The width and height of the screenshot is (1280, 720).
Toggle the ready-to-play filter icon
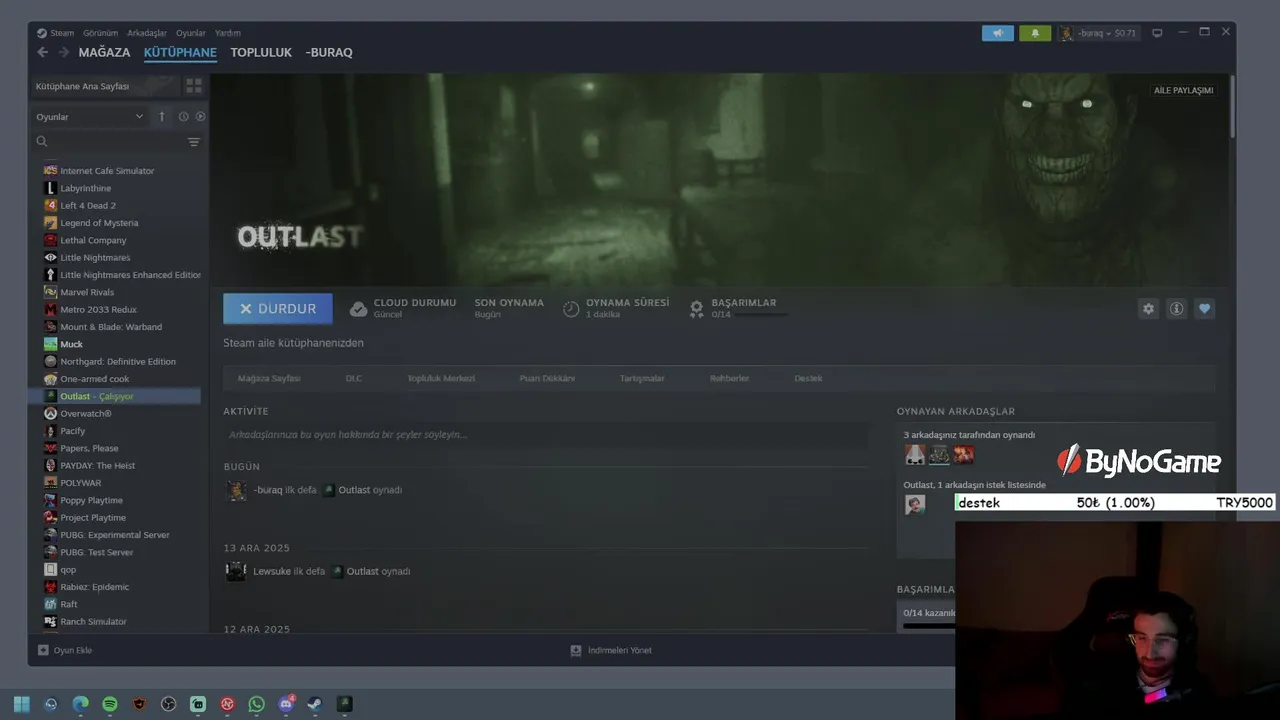(x=200, y=116)
